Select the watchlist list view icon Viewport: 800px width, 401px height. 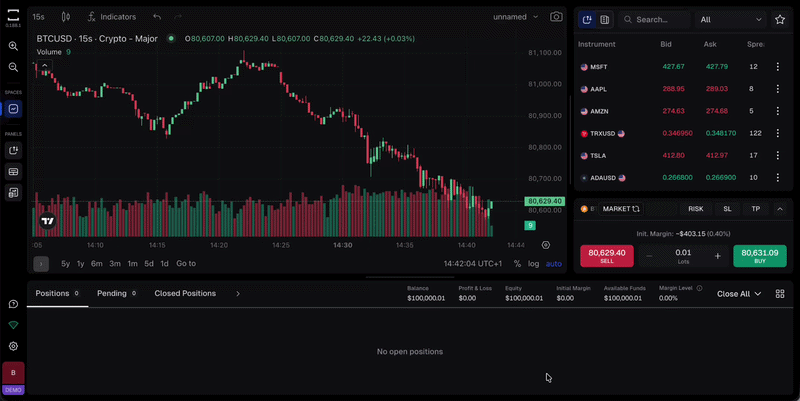pyautogui.click(x=587, y=19)
